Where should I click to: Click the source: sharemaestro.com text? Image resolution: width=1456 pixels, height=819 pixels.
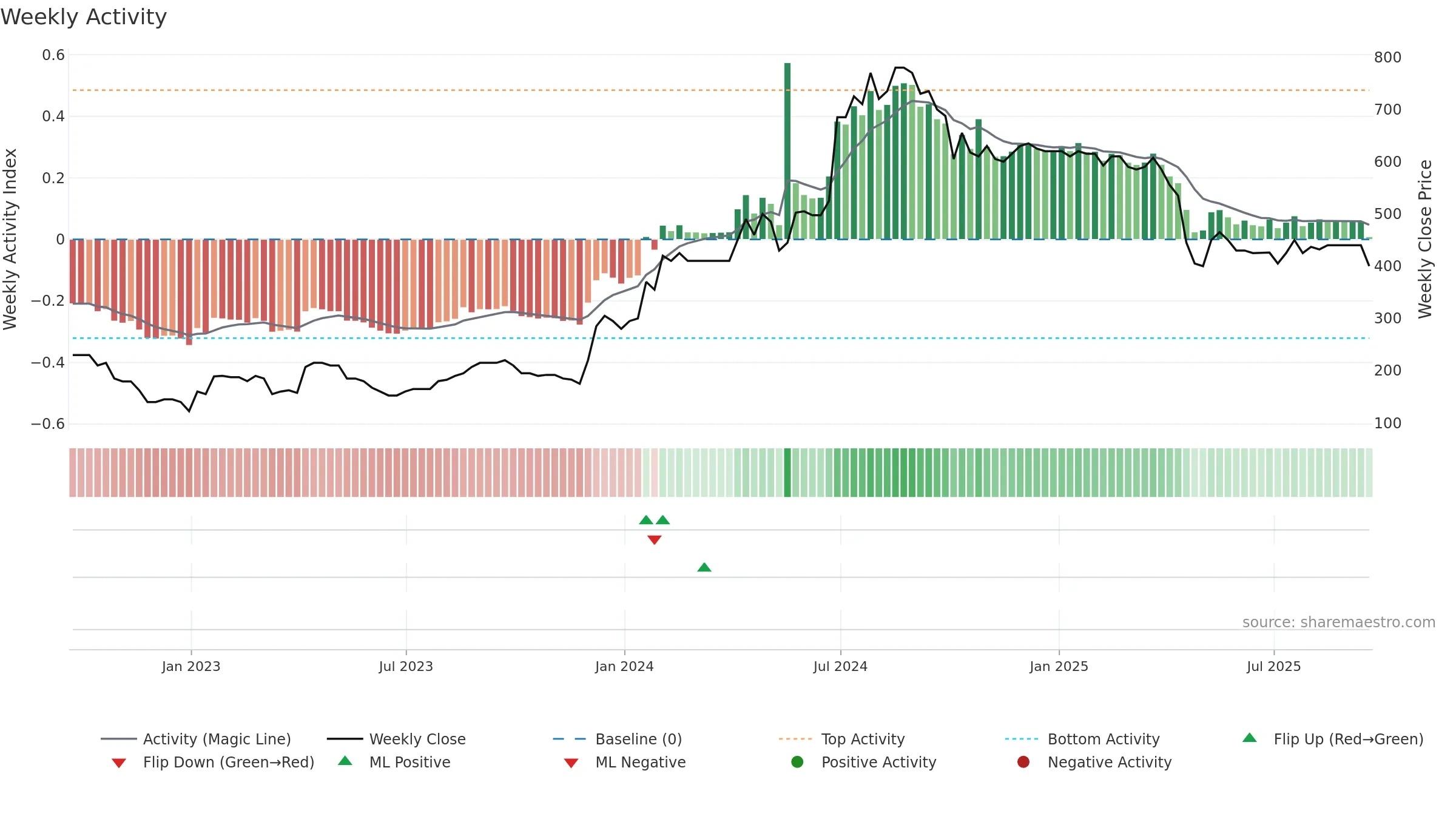click(1338, 622)
